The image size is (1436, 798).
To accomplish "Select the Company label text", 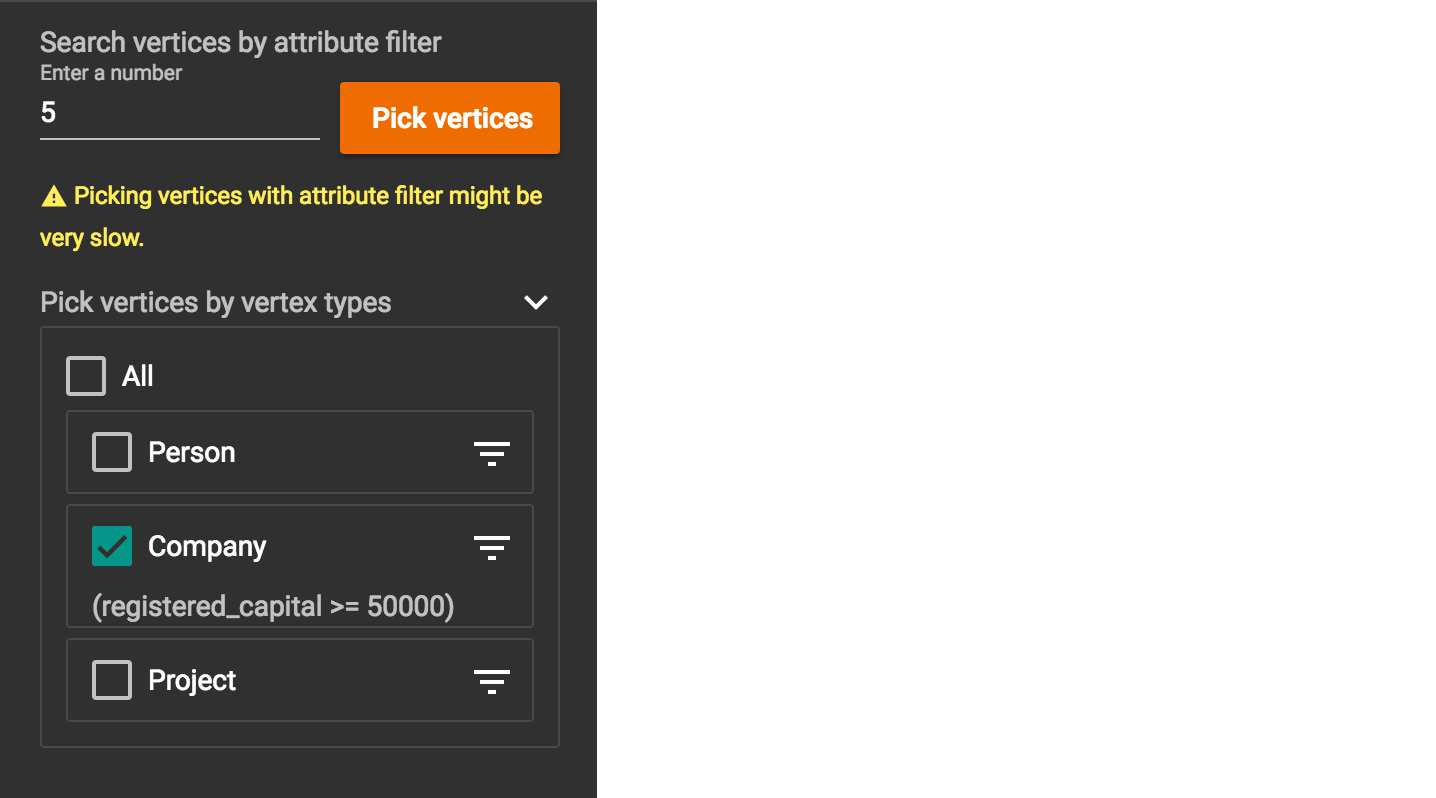I will click(x=207, y=546).
